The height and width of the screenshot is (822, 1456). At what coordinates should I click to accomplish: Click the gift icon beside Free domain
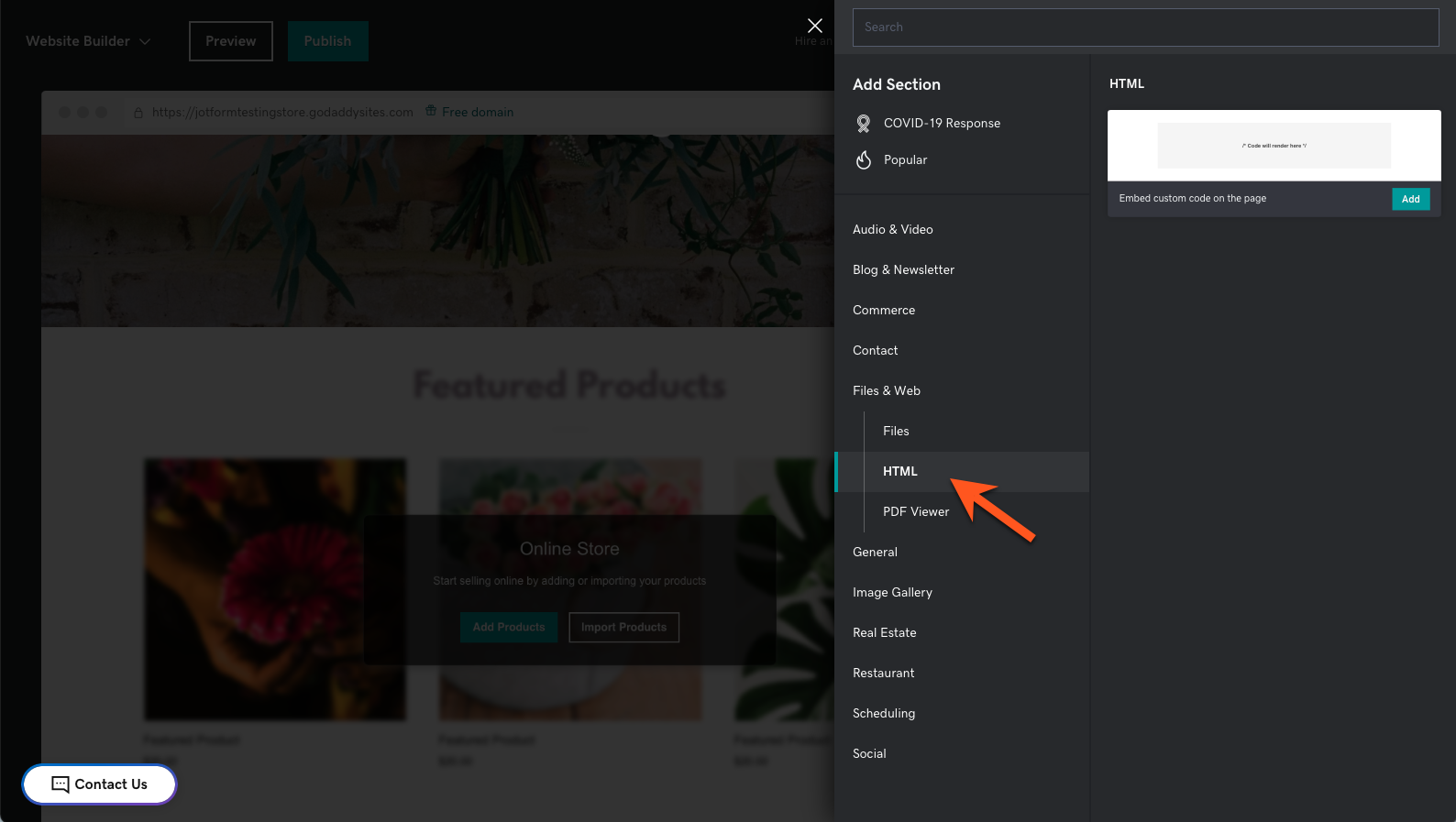coord(432,112)
